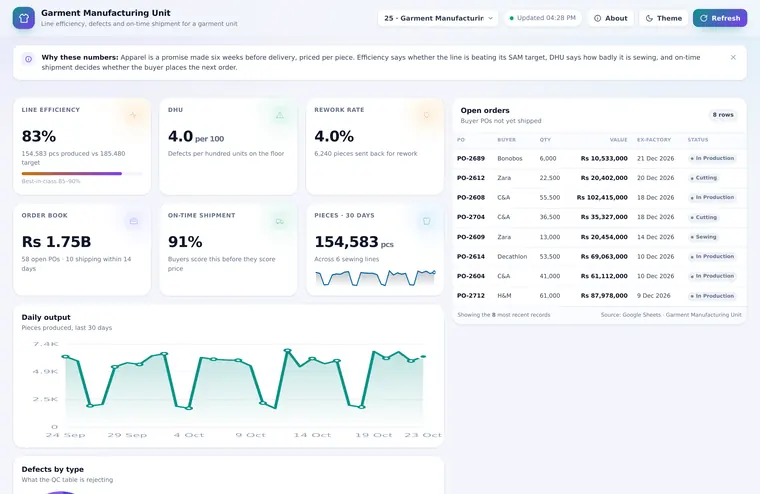
Task: Select order PO-2604
Action: (600, 276)
